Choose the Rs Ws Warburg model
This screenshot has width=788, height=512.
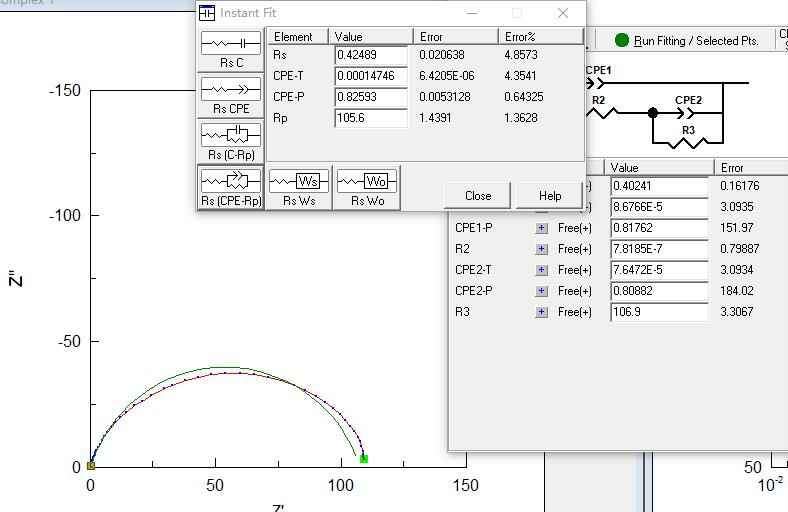[x=299, y=187]
